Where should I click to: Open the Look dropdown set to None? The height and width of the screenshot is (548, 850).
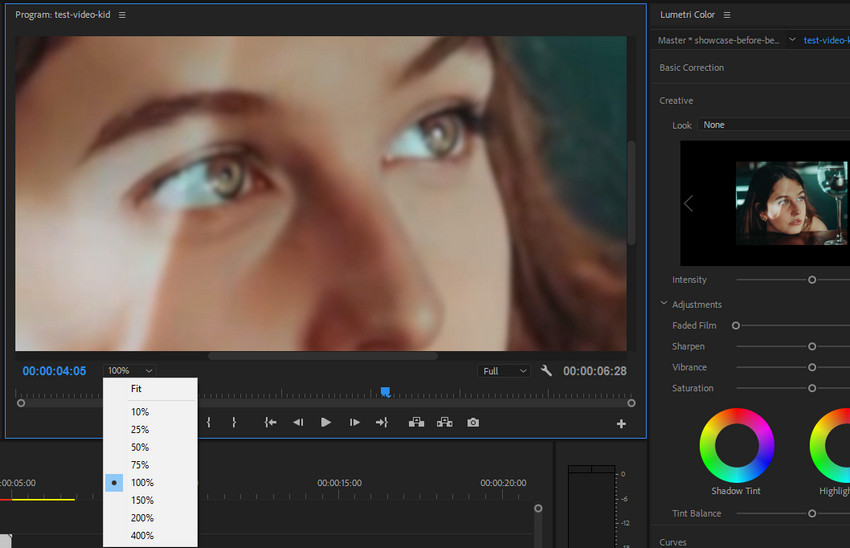pyautogui.click(x=772, y=125)
